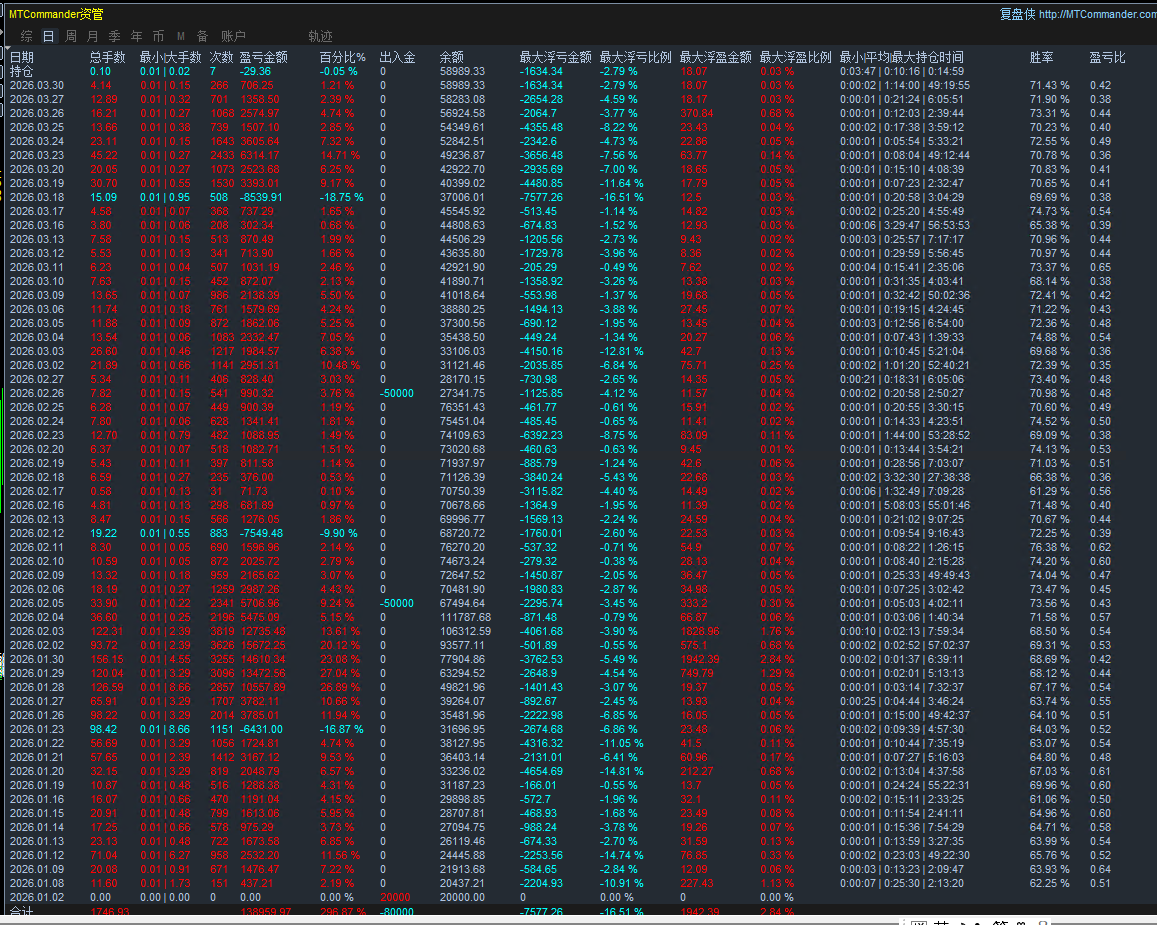Image resolution: width=1157 pixels, height=925 pixels.
Task: Click the 复盘侠 label link
Action: pyautogui.click(x=1017, y=14)
